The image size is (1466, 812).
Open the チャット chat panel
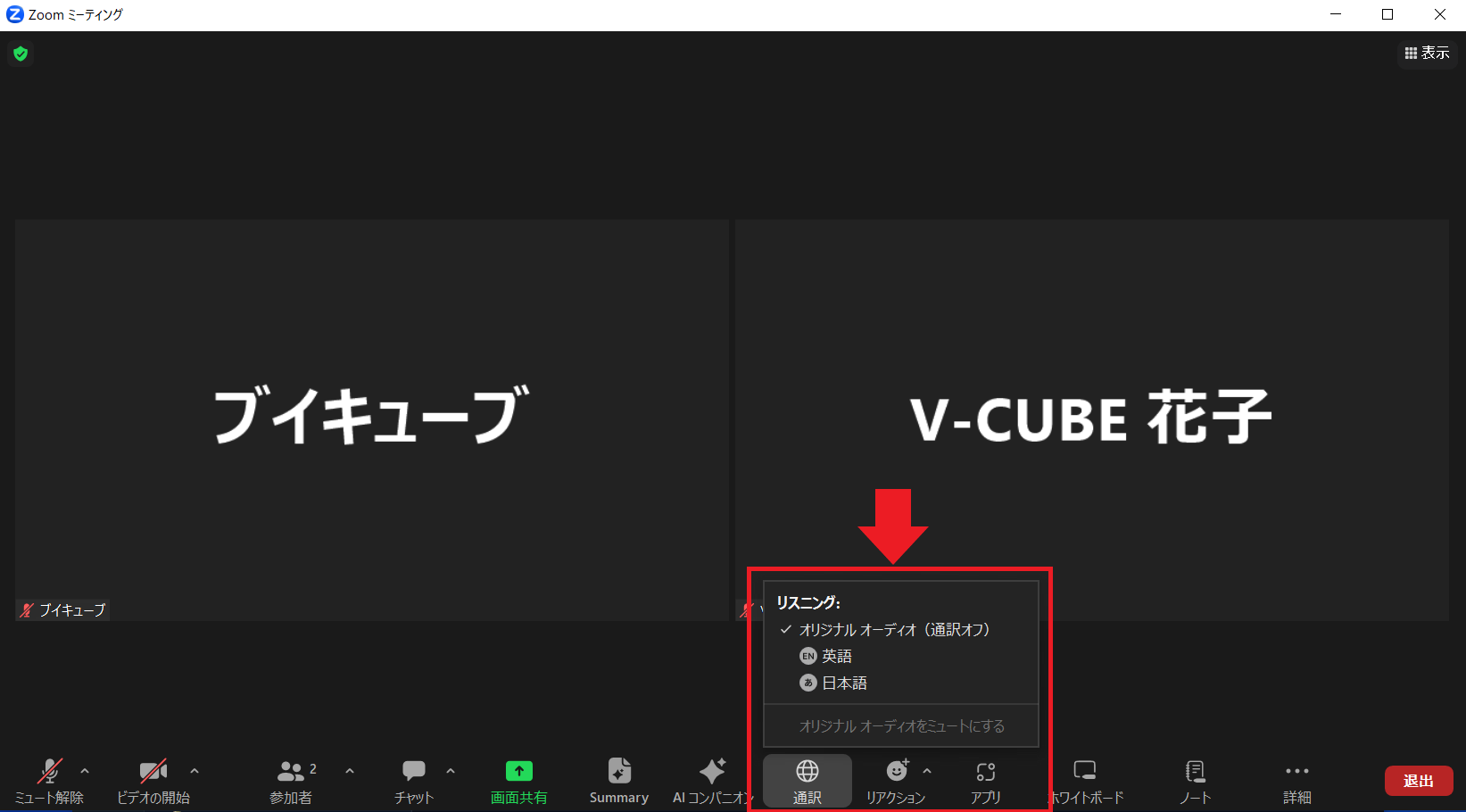[414, 782]
